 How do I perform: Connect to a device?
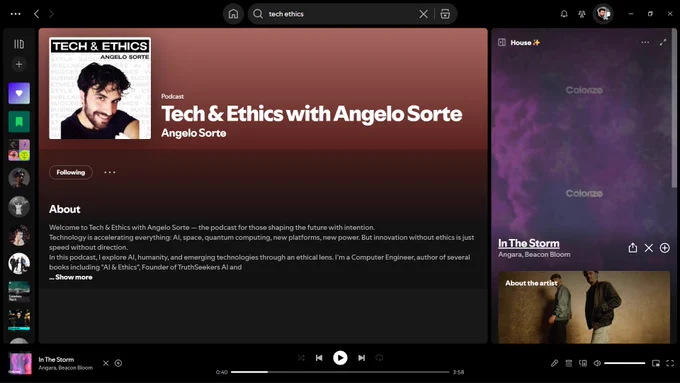point(583,363)
